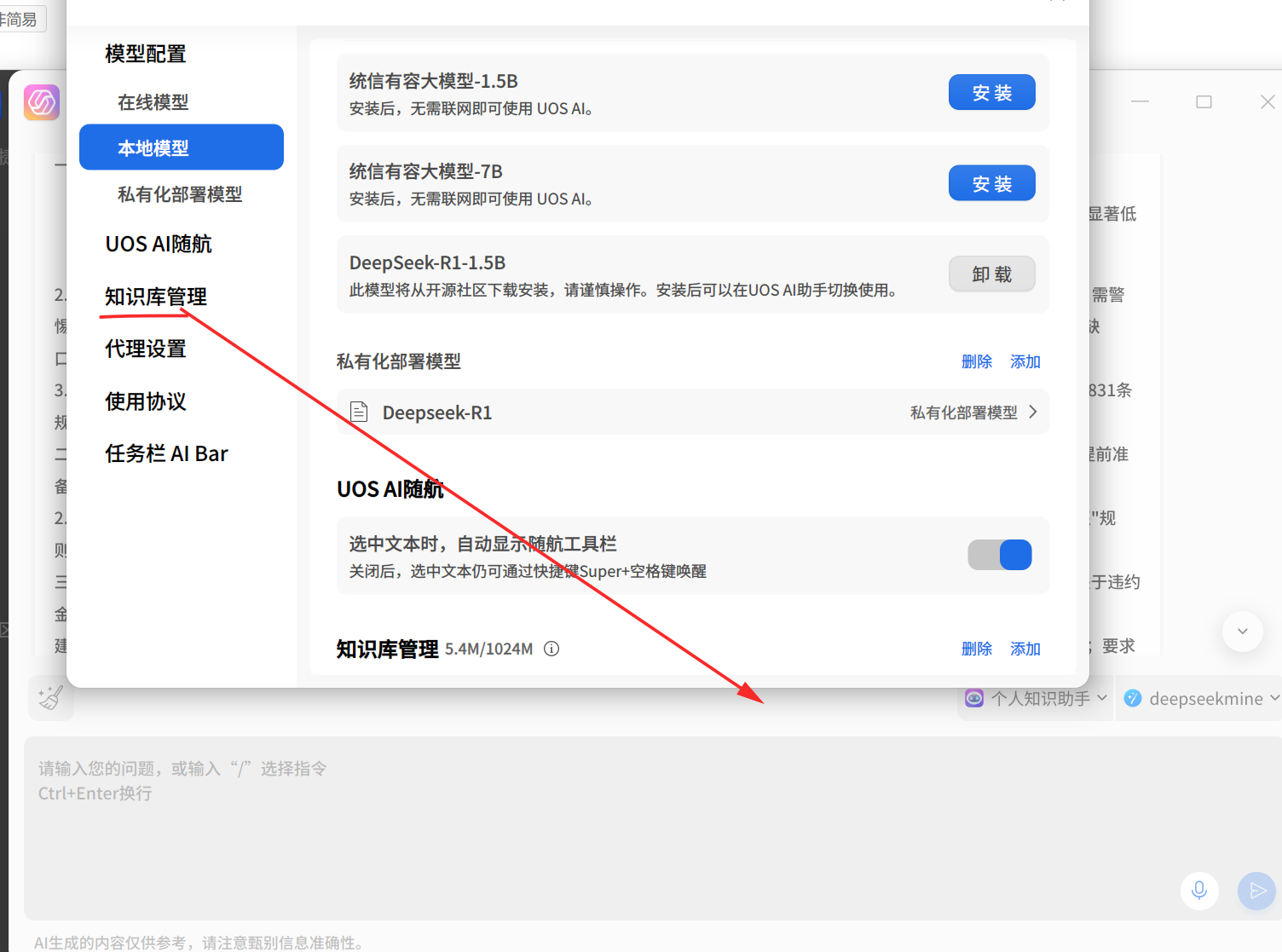Click the Deepseek-R1 model name text

point(437,413)
